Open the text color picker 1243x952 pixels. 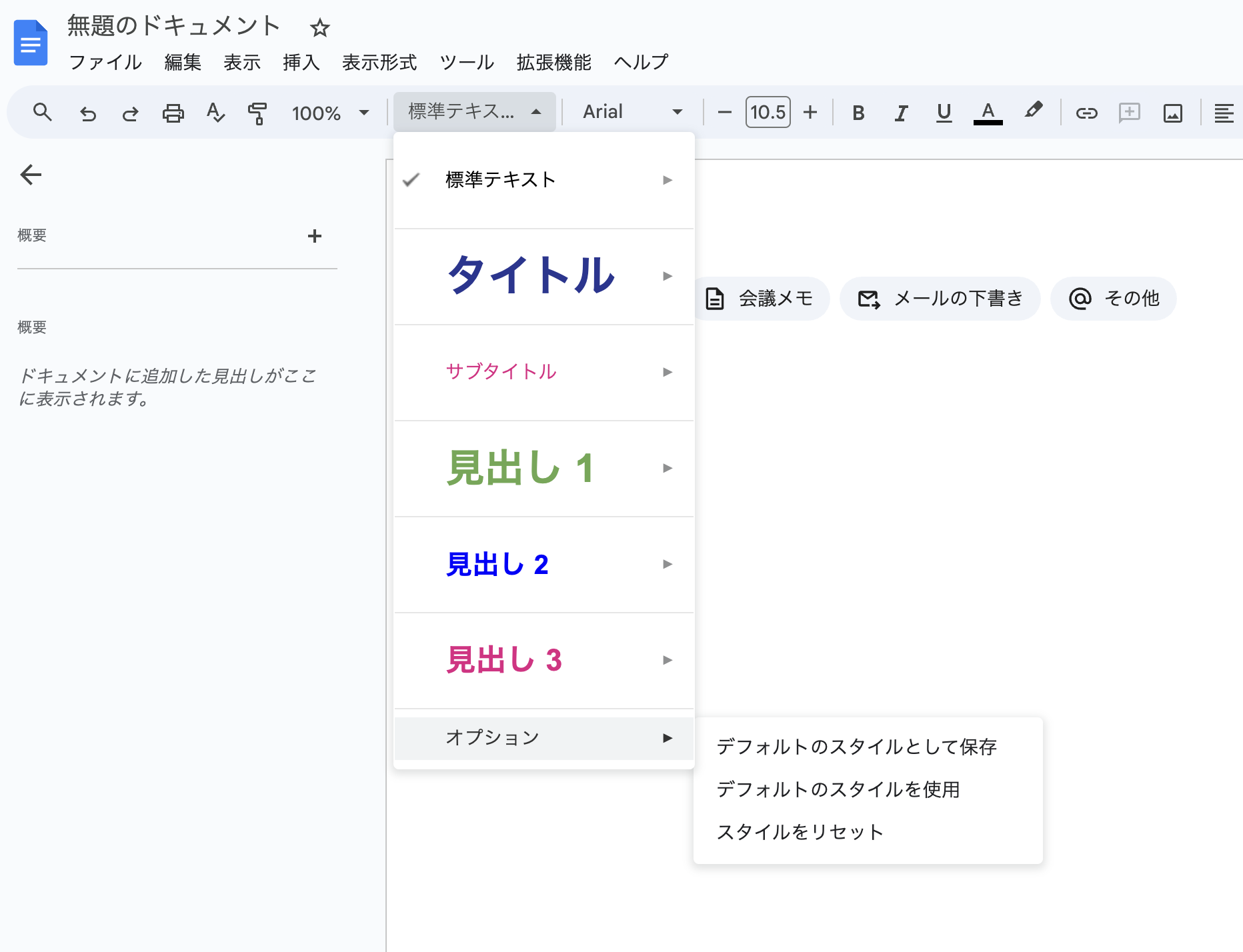coord(988,113)
